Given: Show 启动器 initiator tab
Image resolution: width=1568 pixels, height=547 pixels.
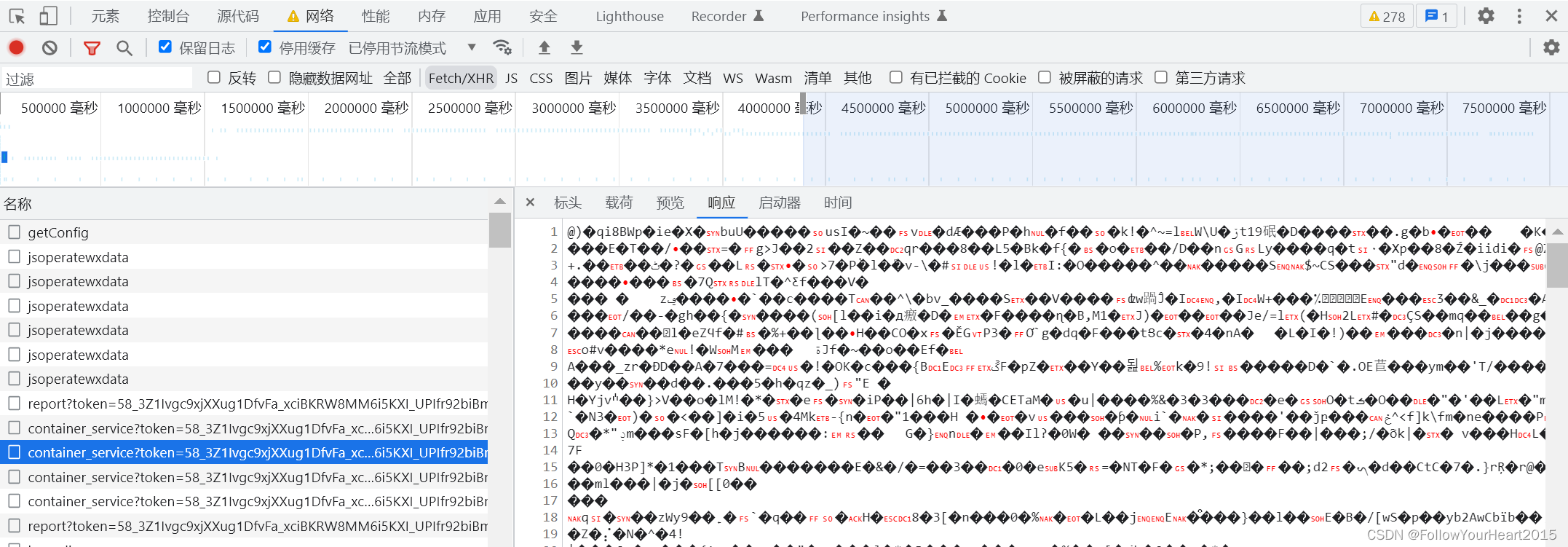Looking at the screenshot, I should point(780,202).
